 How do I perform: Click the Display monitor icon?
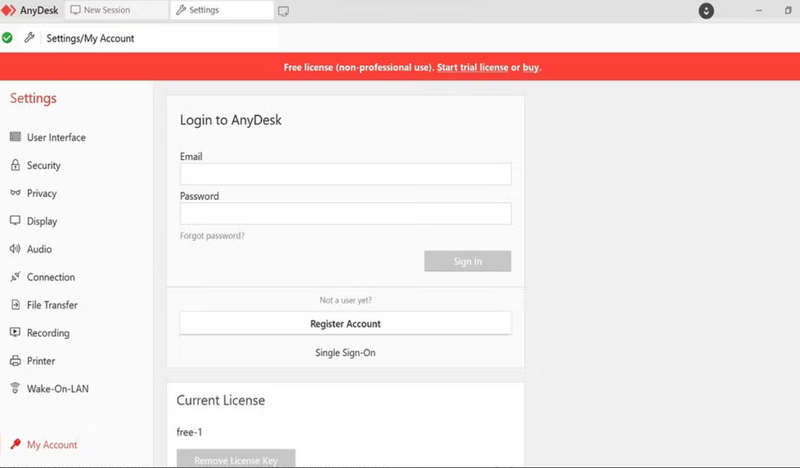(15, 220)
